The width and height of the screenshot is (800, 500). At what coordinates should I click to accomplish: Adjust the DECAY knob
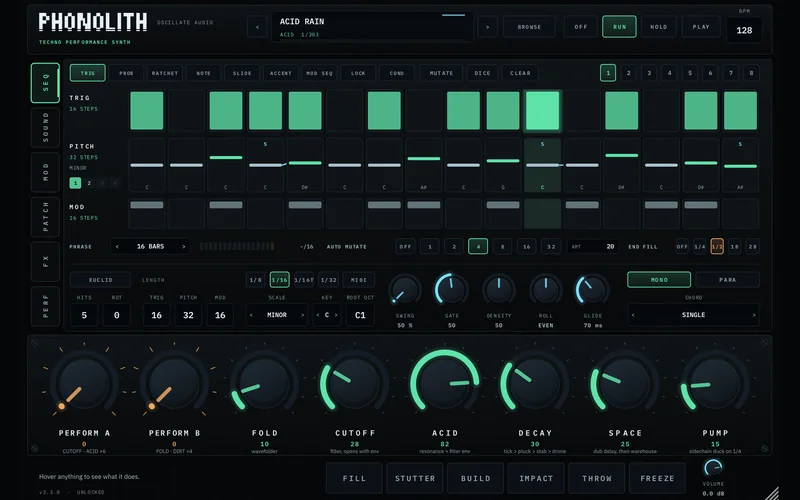coord(535,383)
